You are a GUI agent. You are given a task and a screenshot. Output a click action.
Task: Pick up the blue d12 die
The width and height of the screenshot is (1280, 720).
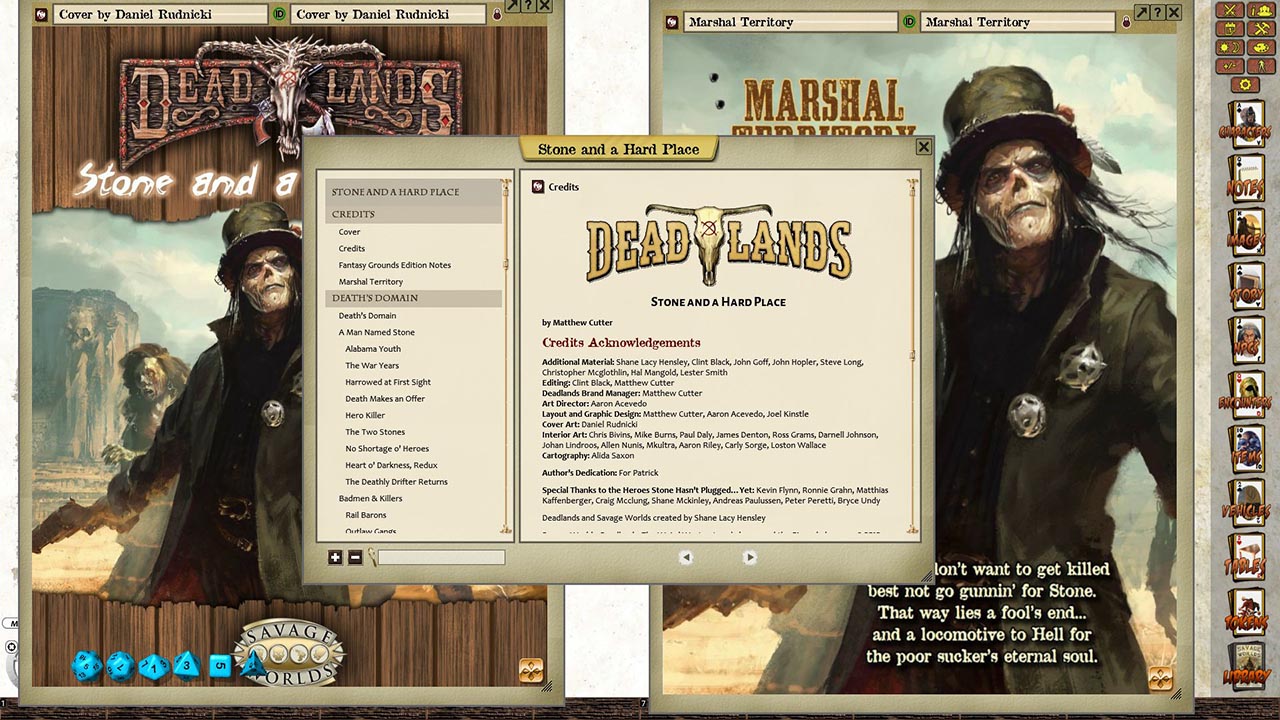point(120,665)
